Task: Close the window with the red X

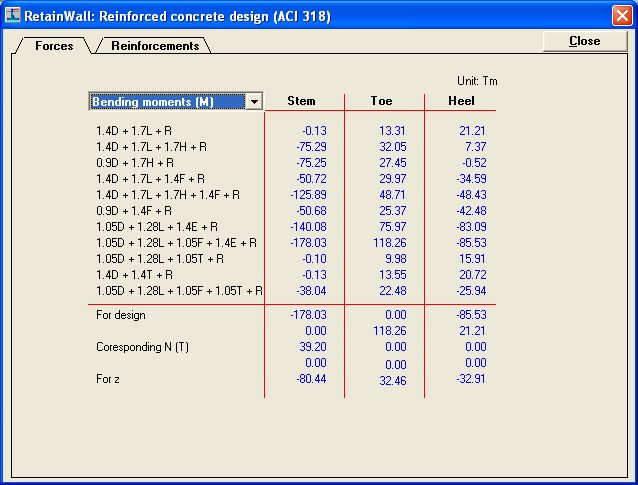Action: coord(622,16)
